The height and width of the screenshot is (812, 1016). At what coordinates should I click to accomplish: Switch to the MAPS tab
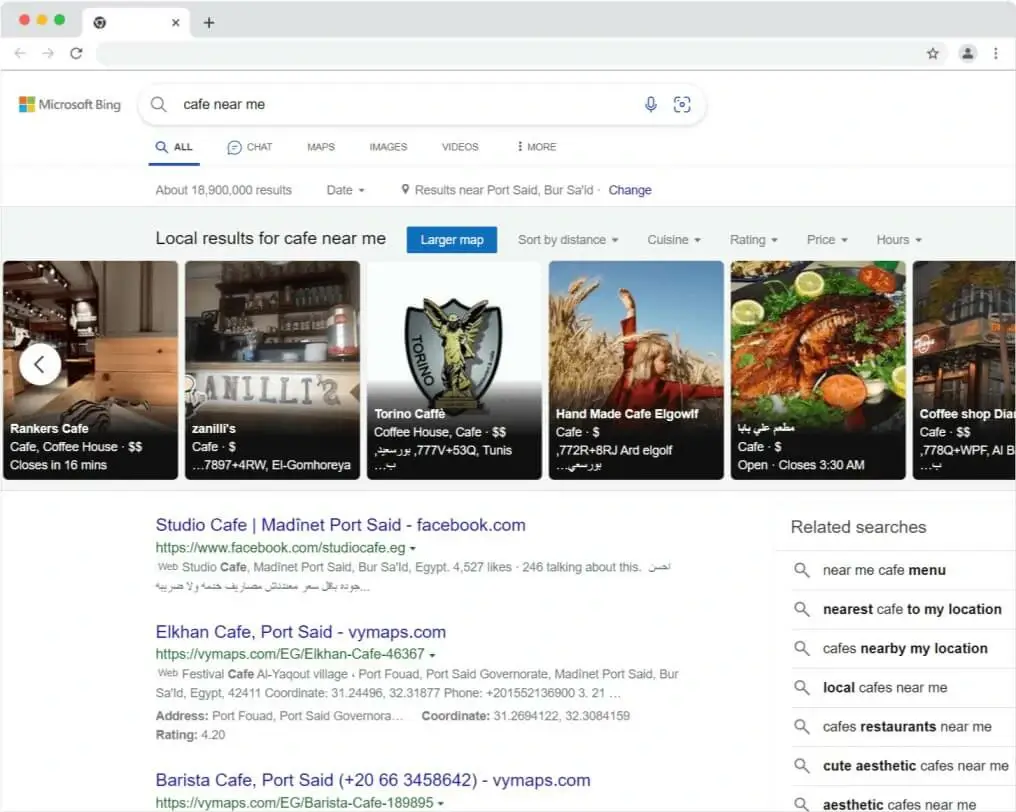[x=320, y=146]
